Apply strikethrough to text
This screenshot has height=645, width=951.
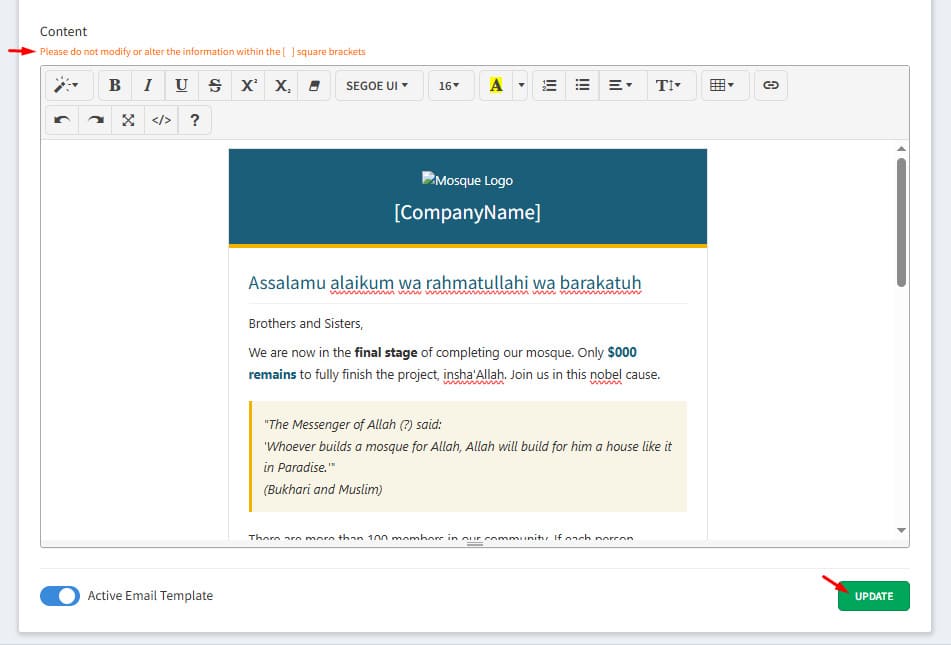click(x=215, y=86)
